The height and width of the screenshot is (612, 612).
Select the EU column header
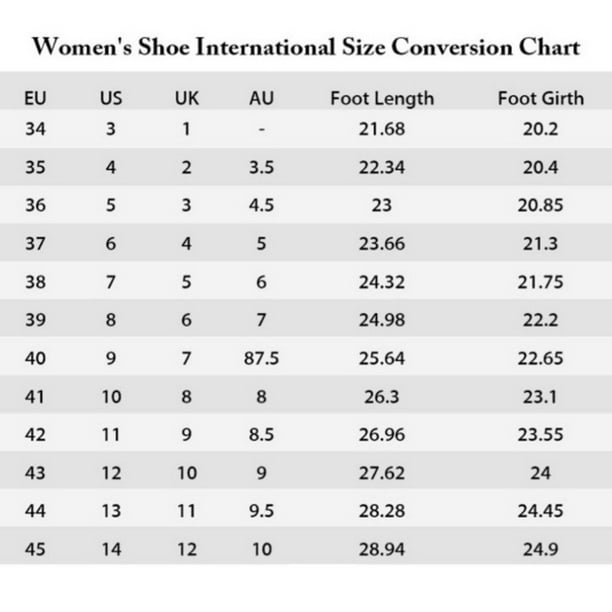tap(35, 98)
